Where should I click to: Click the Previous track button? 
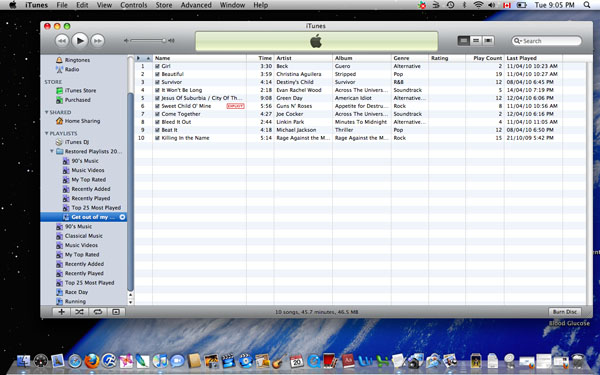tap(62, 41)
